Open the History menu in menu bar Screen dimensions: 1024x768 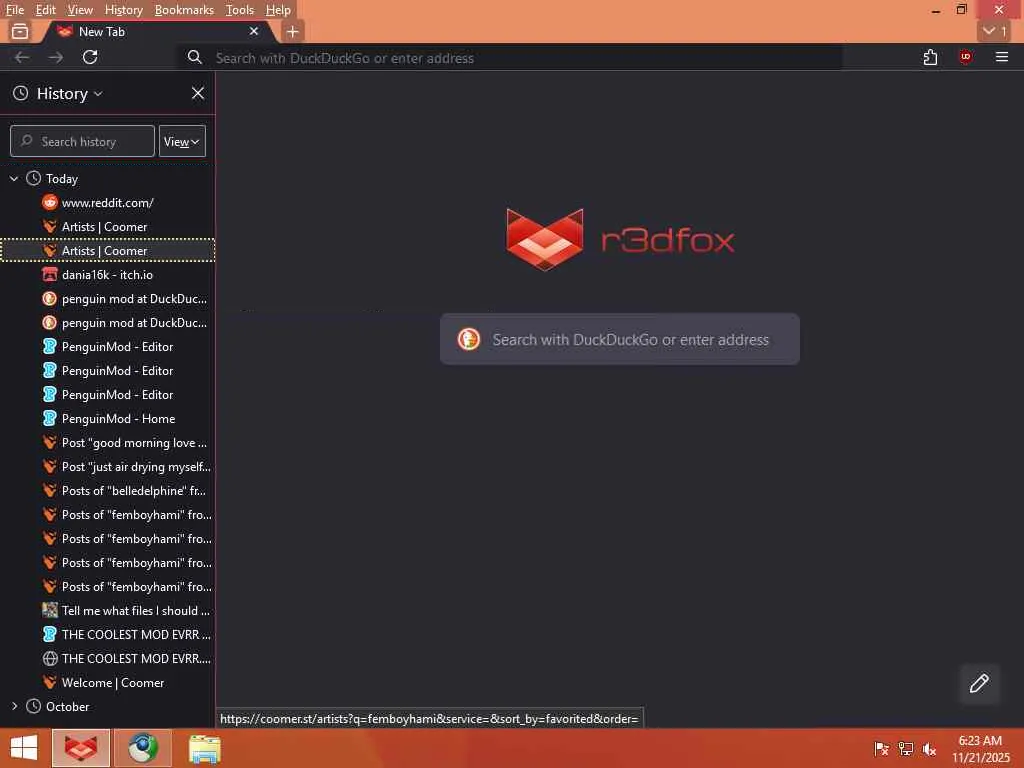123,10
